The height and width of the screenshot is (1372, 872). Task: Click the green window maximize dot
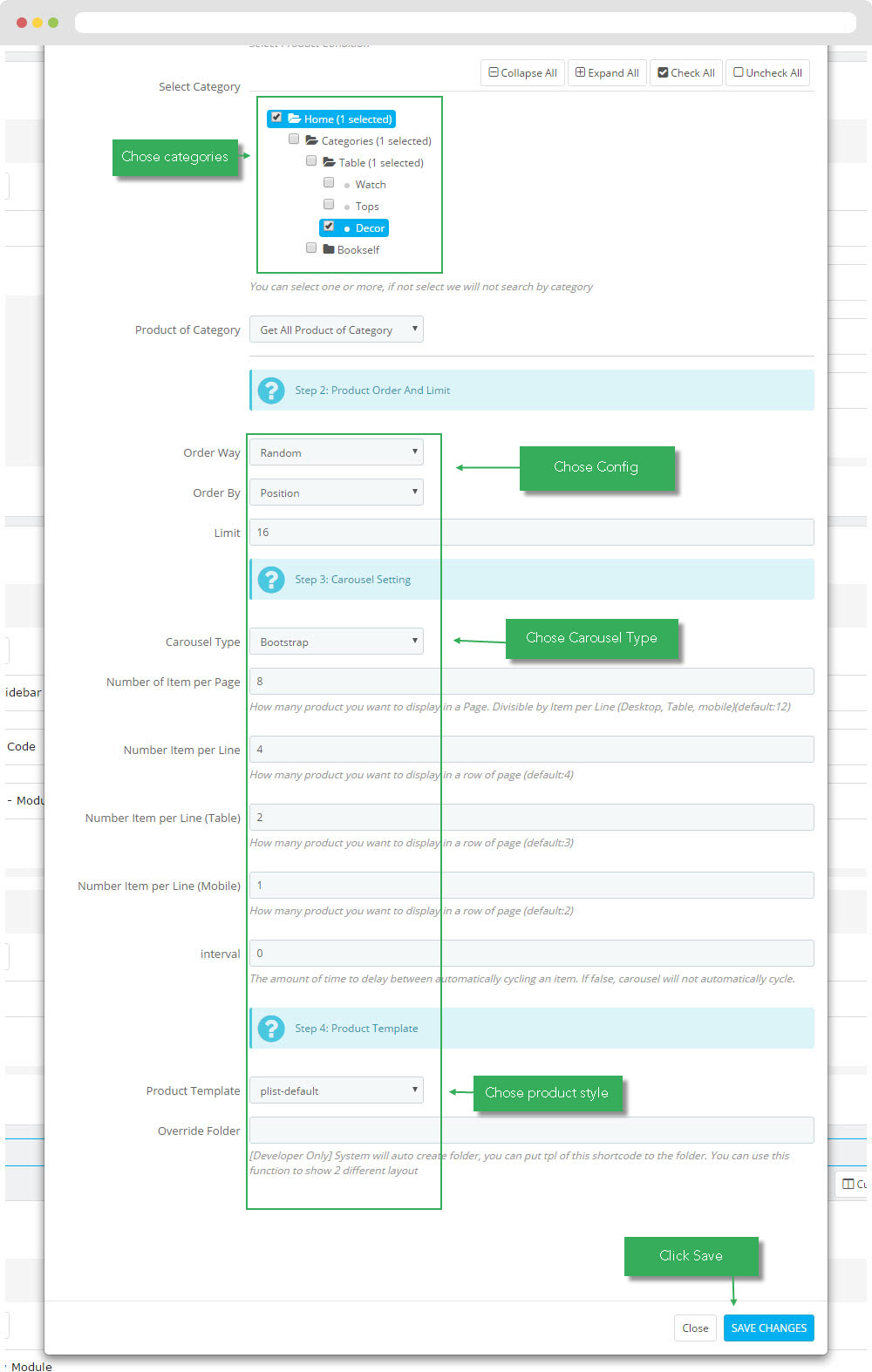coord(53,22)
